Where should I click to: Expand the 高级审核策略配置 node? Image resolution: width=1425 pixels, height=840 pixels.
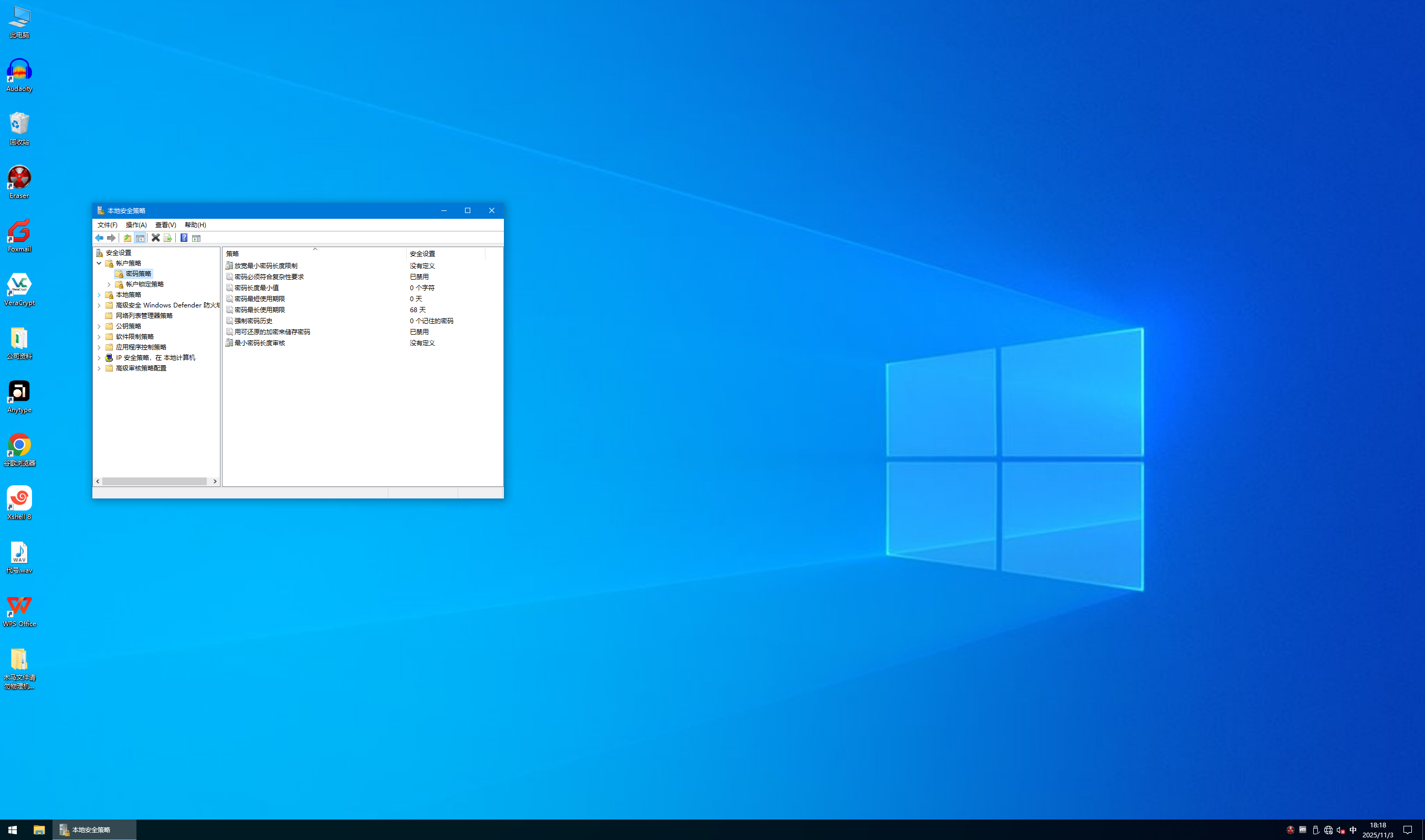(x=99, y=368)
